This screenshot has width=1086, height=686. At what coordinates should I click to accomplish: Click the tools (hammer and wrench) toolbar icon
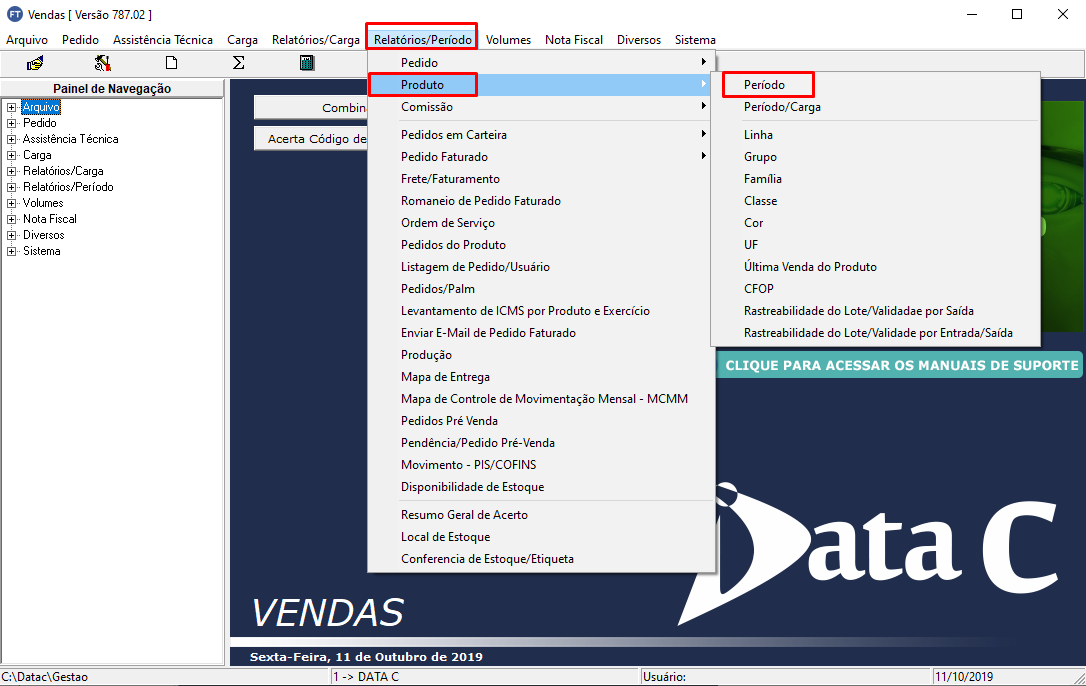[103, 63]
